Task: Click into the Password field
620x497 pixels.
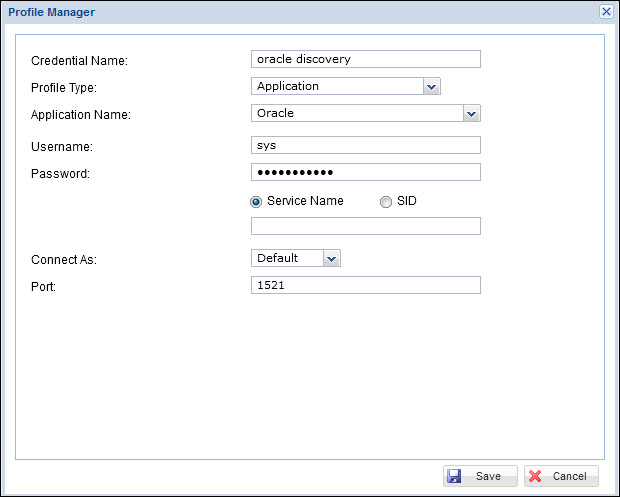Action: 365,172
